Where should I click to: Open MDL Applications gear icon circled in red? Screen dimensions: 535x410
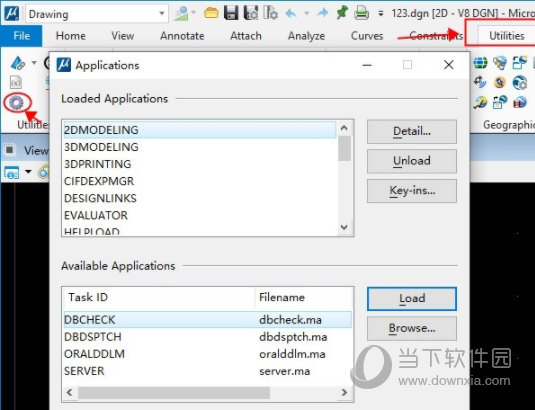16,102
